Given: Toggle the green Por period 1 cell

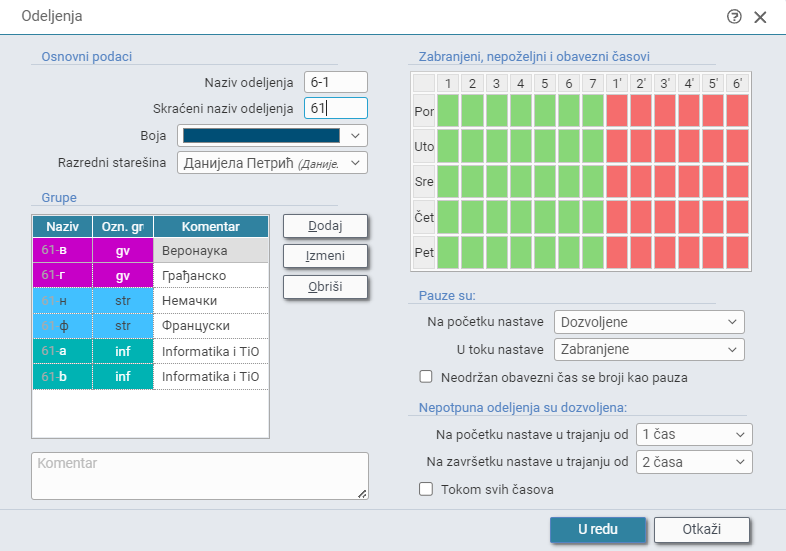Looking at the screenshot, I should point(448,111).
